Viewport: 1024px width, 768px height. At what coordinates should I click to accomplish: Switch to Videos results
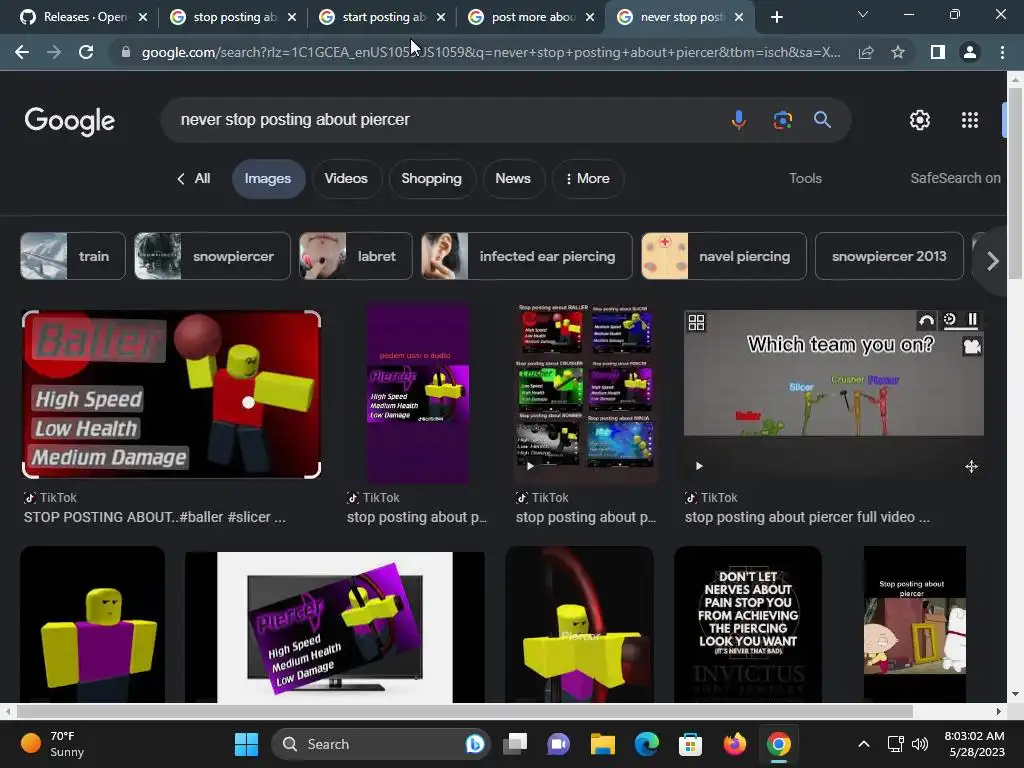(346, 178)
